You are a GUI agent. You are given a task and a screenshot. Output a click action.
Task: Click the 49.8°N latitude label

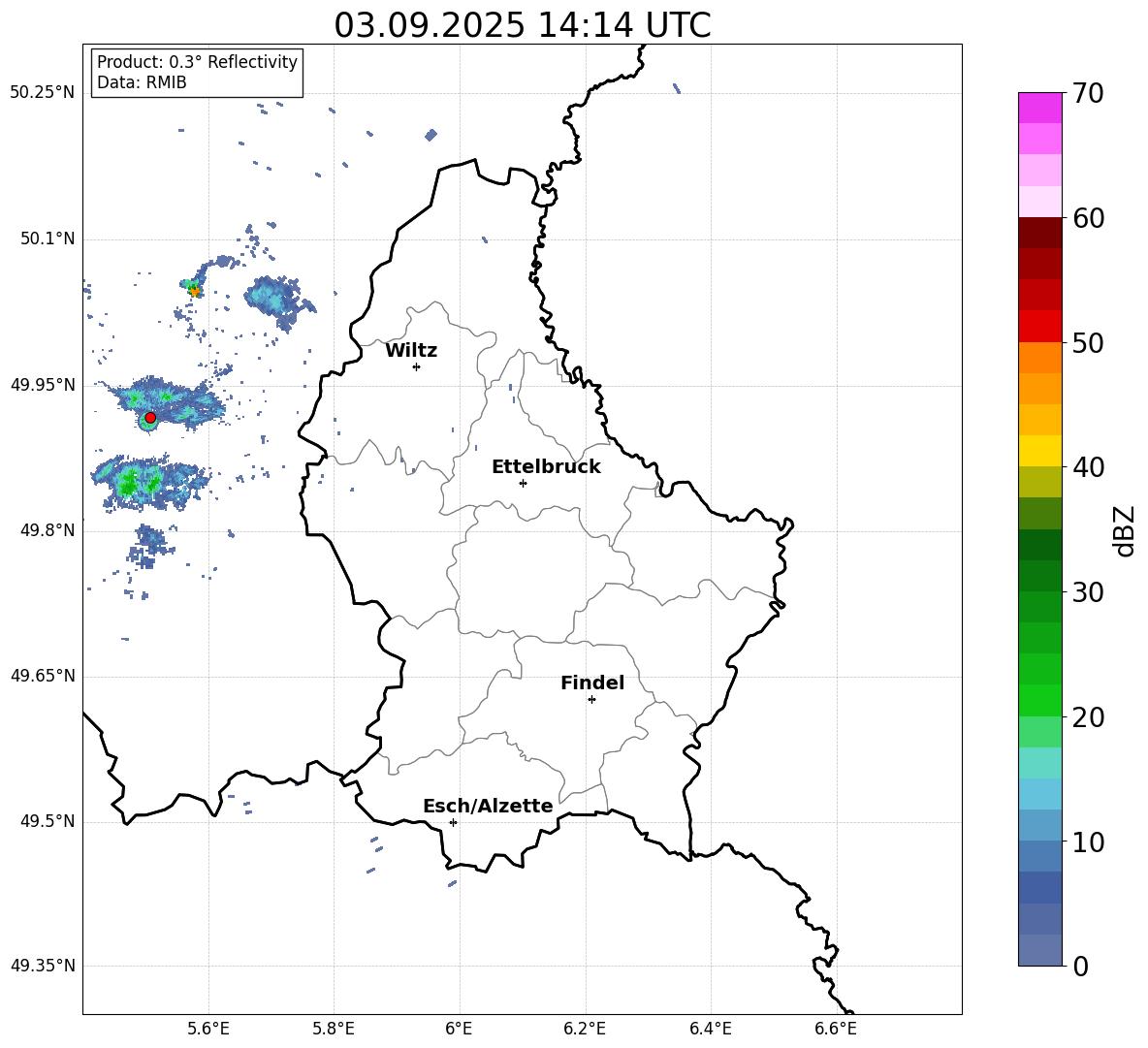[48, 530]
